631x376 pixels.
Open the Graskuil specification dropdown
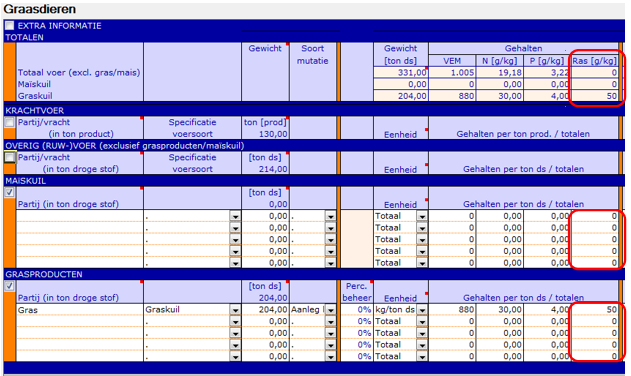pos(235,310)
